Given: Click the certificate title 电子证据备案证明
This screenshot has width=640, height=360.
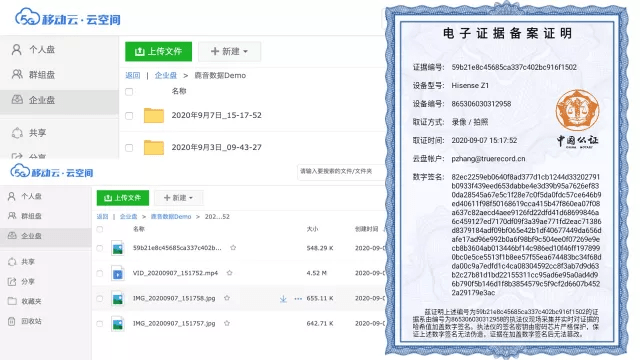Looking at the screenshot, I should [x=507, y=33].
